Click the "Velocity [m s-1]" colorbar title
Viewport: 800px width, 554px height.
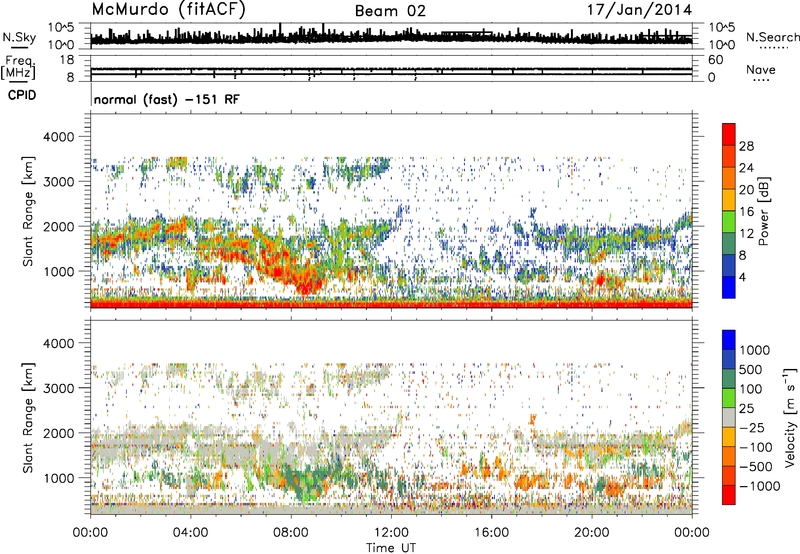790,417
